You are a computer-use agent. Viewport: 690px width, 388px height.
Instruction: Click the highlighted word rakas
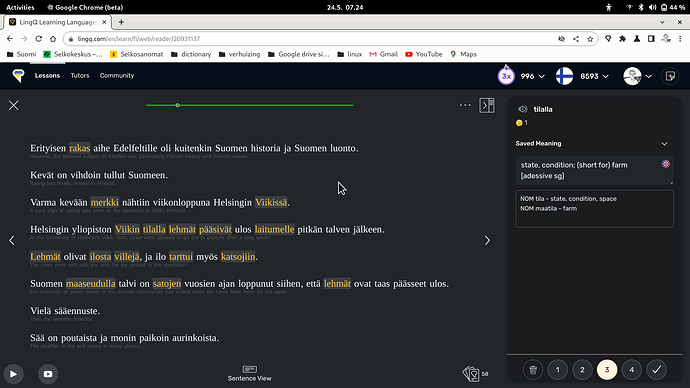tap(80, 148)
